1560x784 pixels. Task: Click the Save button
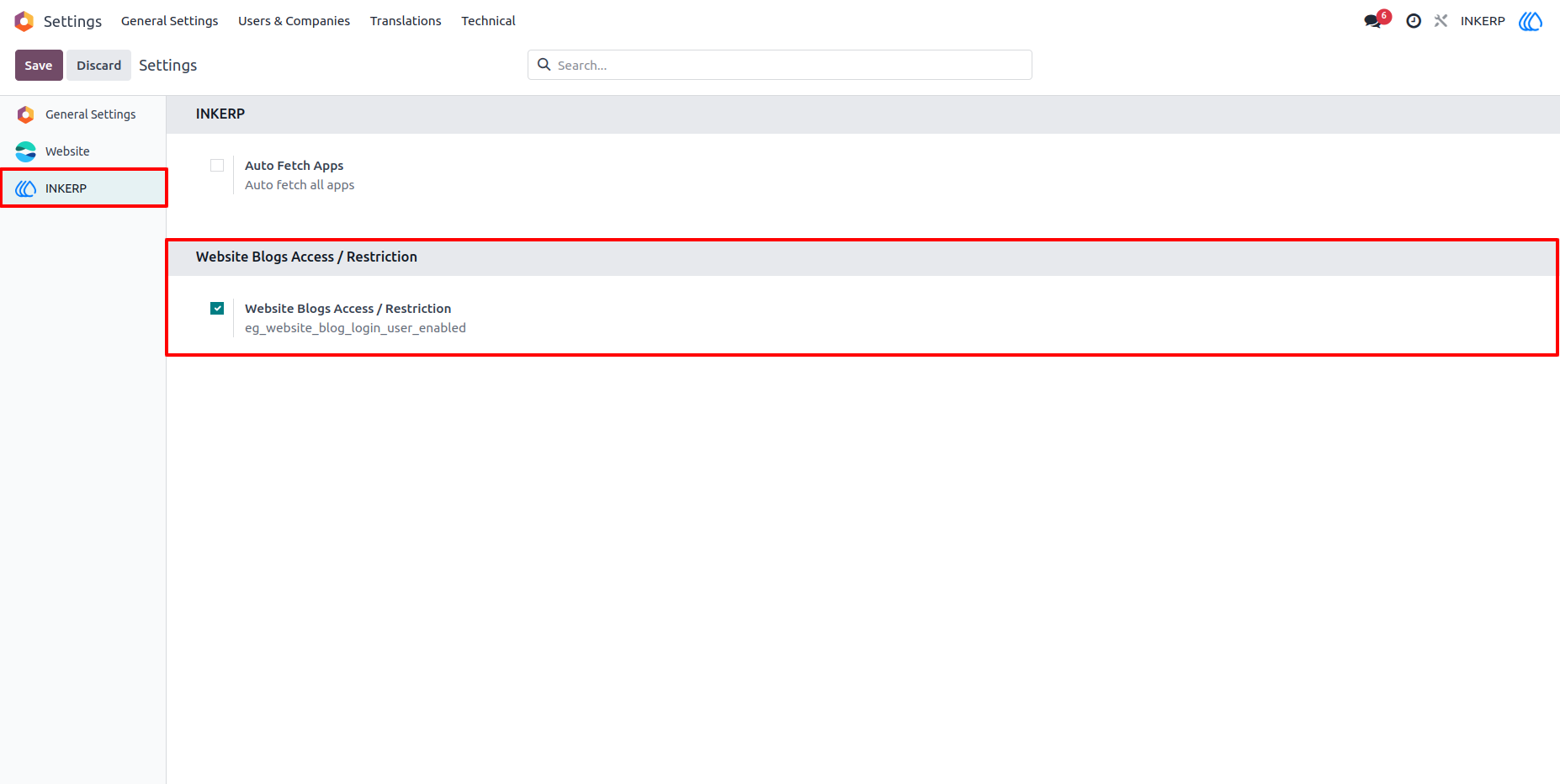pos(39,66)
